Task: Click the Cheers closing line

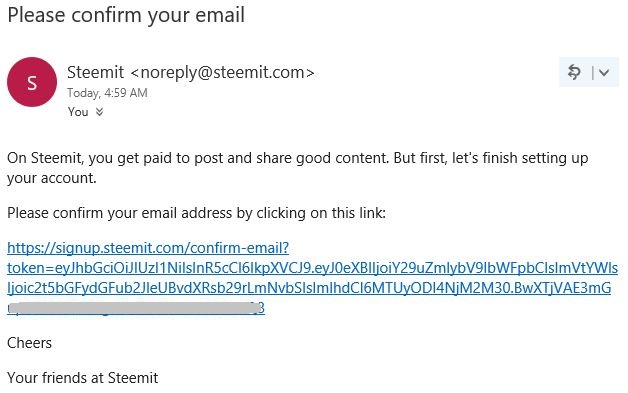Action: [x=30, y=343]
